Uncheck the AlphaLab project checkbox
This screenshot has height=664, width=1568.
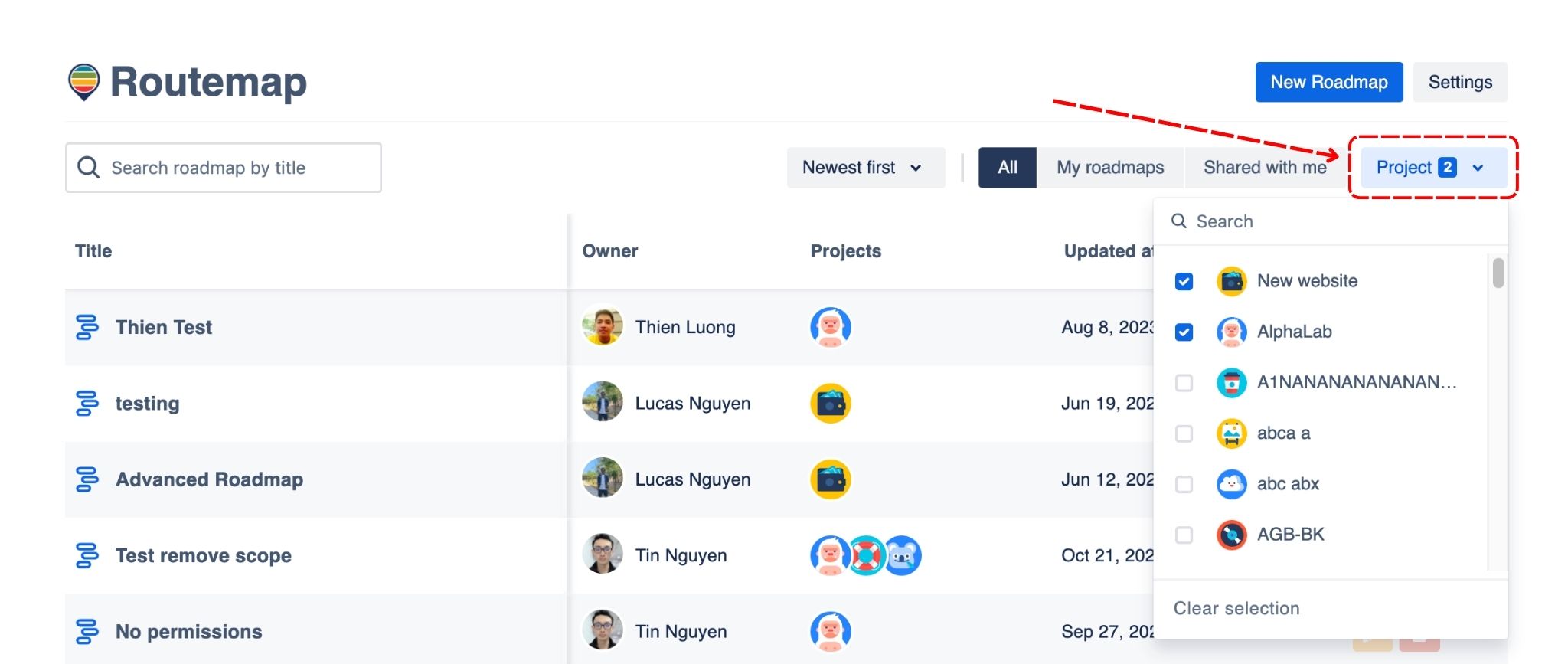tap(1184, 332)
